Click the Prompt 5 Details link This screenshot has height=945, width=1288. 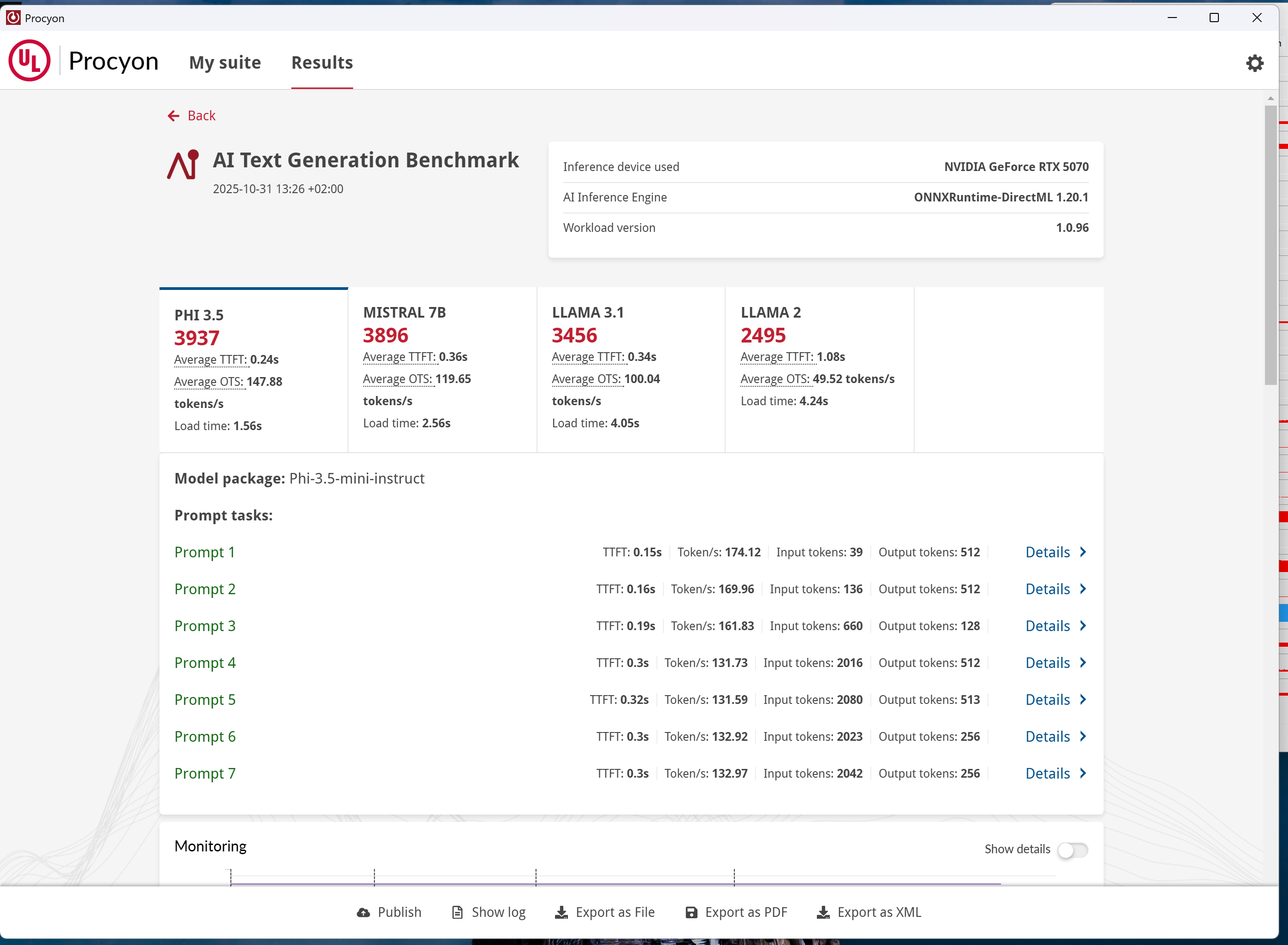[1047, 700]
